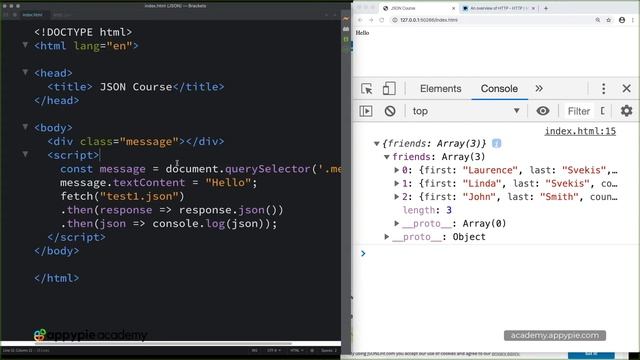
Task: Click the console input prompt
Action: (x=494, y=253)
